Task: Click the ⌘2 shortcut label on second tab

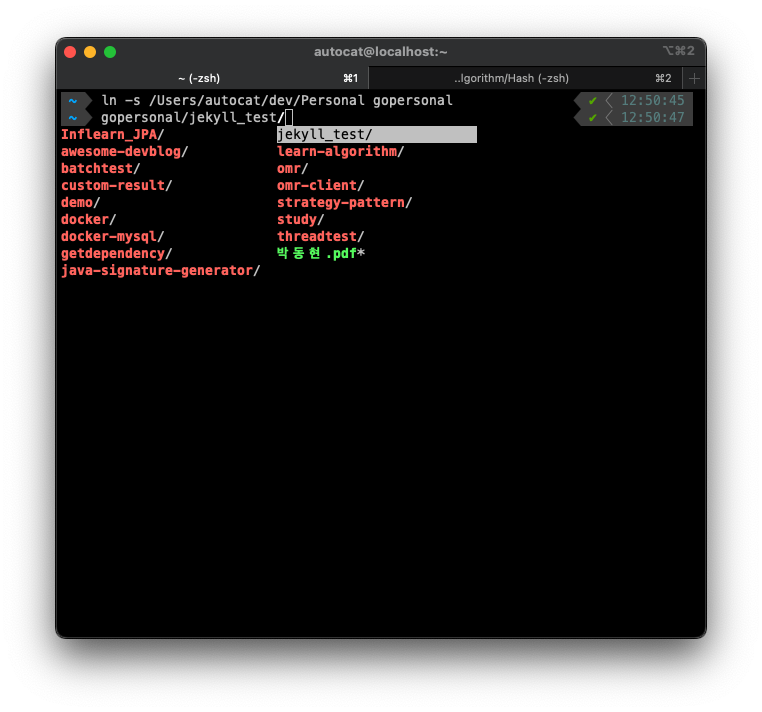Action: tap(663, 78)
